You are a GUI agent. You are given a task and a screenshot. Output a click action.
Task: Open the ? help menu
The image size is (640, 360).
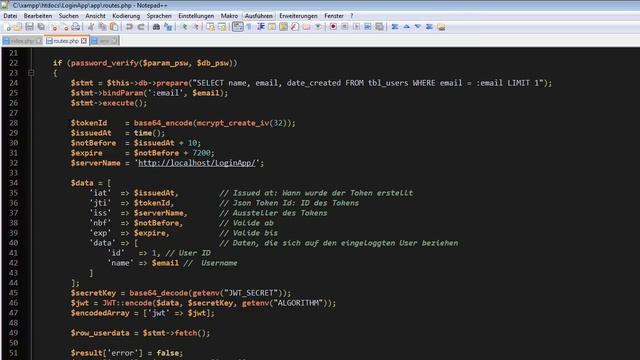351,16
